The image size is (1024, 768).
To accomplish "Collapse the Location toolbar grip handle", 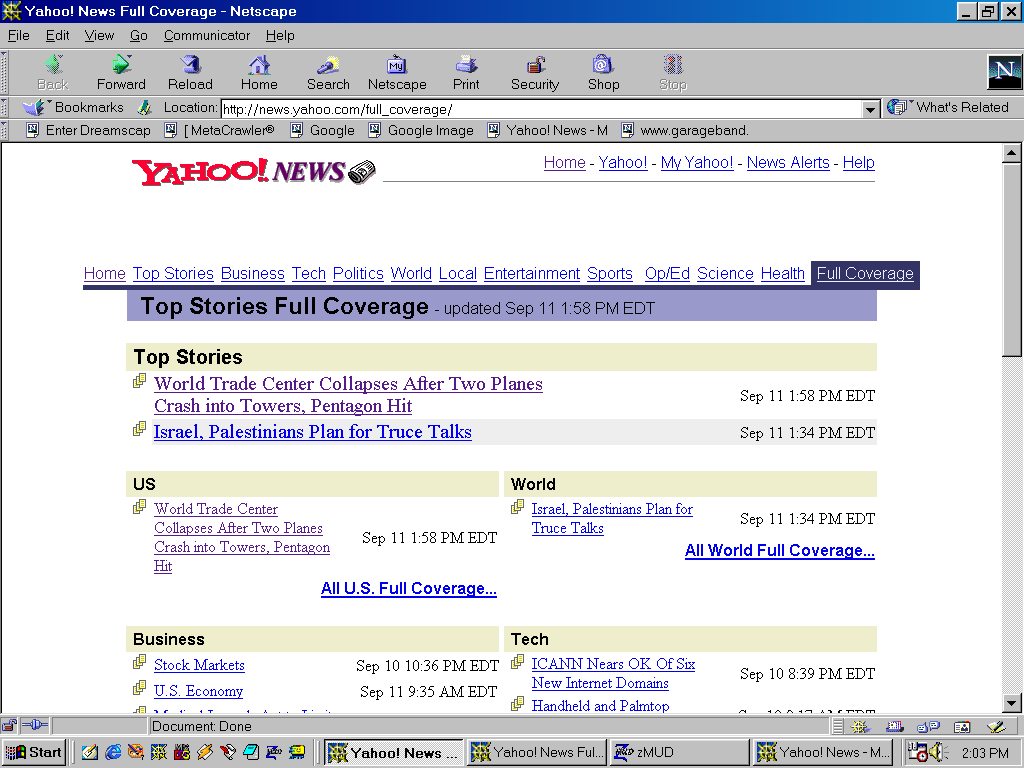I will pyautogui.click(x=4, y=108).
